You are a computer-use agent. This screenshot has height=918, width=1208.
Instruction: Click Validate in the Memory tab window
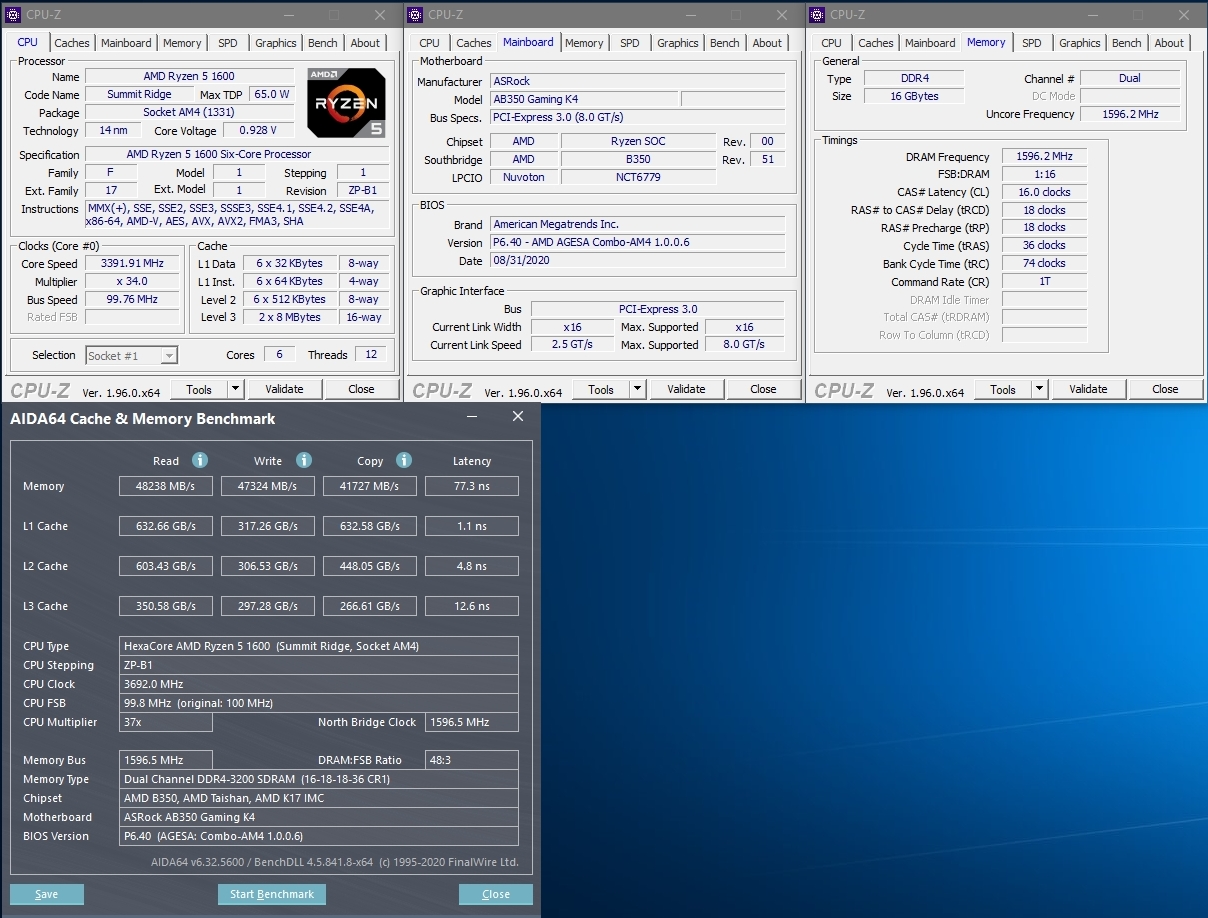point(1088,389)
